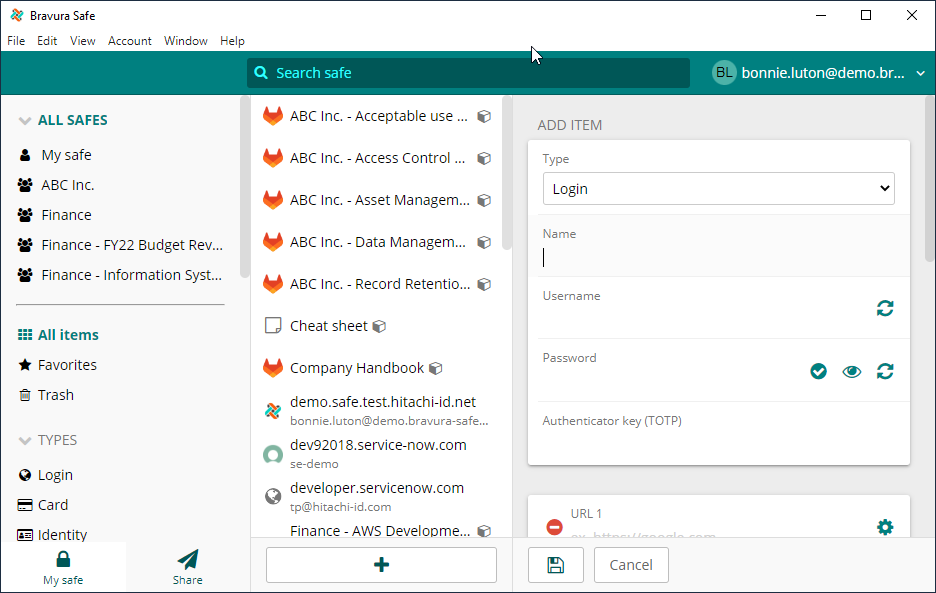Open the Account menu
Viewport: 936px width, 593px height.
tap(129, 41)
